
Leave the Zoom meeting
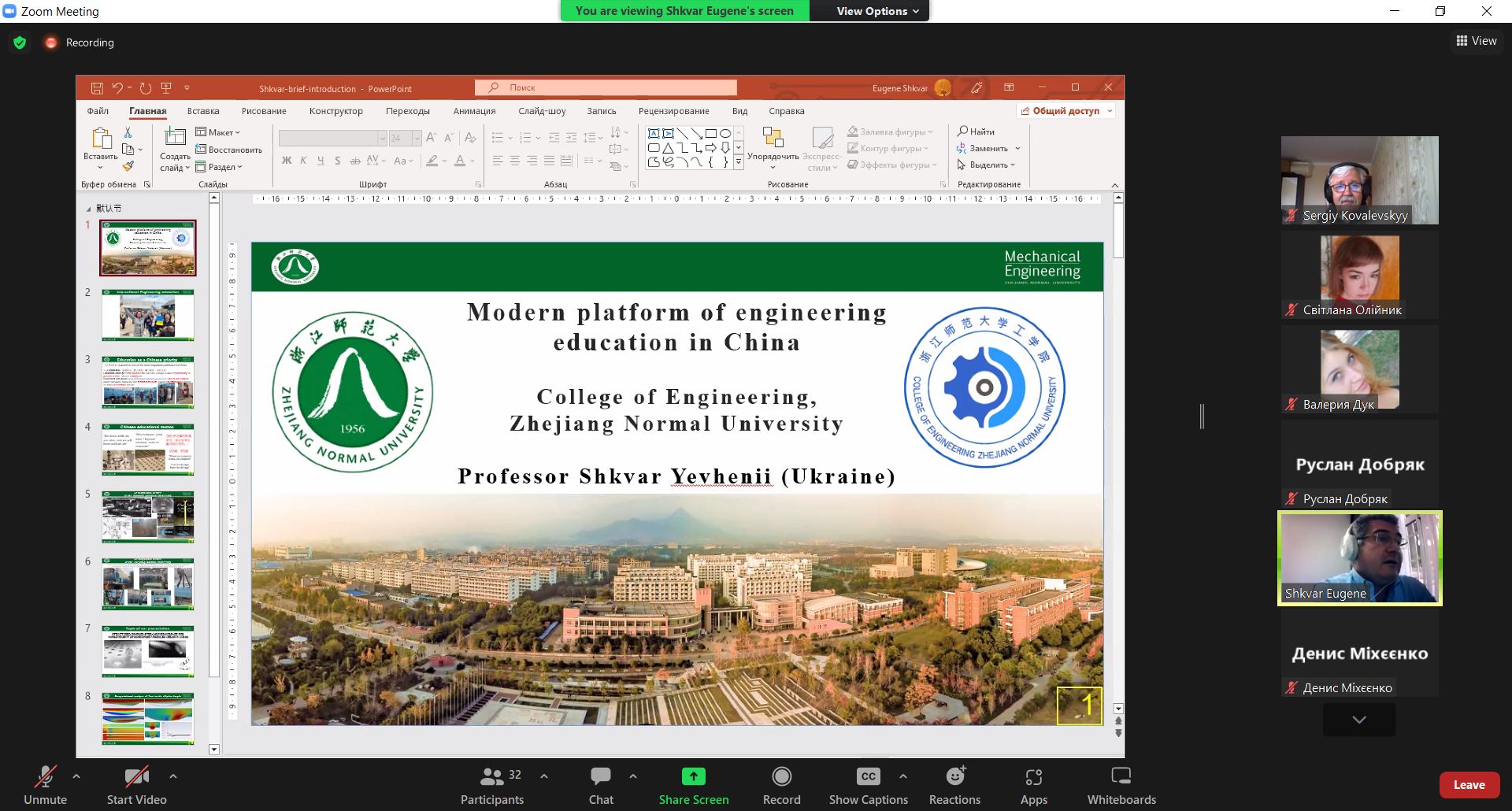(1469, 784)
